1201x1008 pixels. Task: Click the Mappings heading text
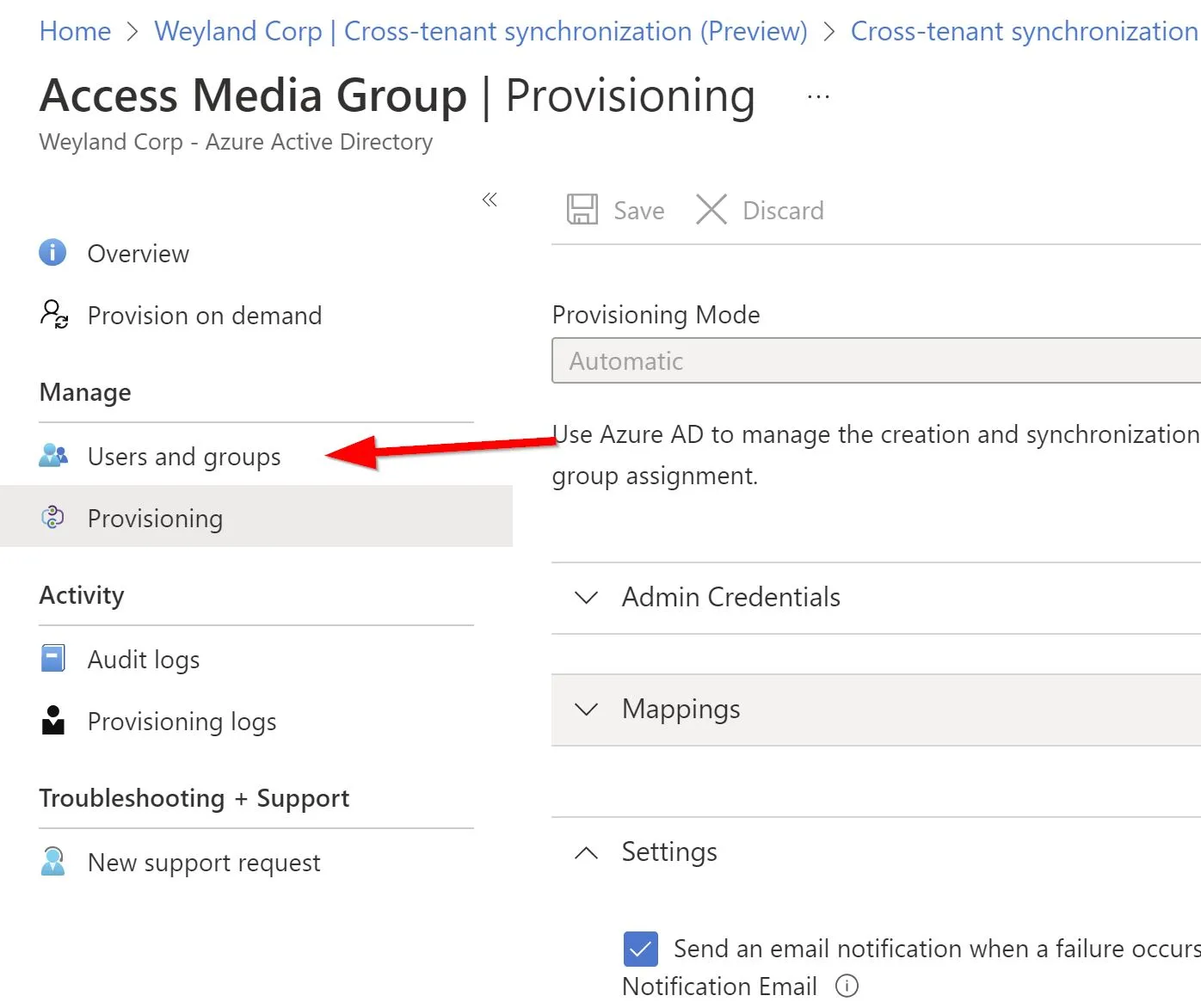click(681, 709)
